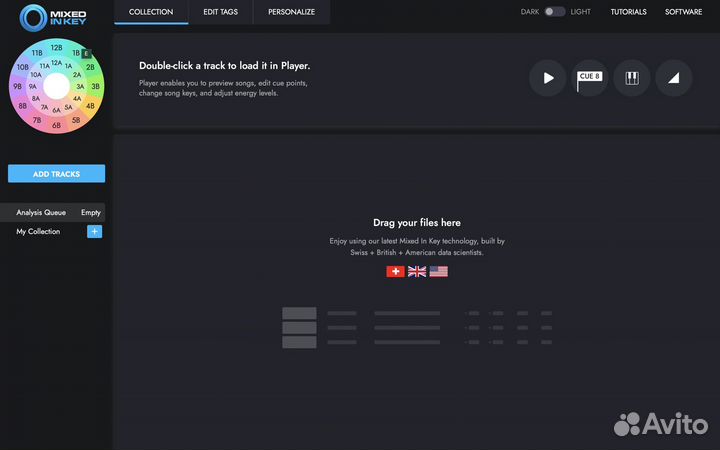Screen dimensions: 720x450
Task: Open the Tutorials link
Action: tap(628, 12)
